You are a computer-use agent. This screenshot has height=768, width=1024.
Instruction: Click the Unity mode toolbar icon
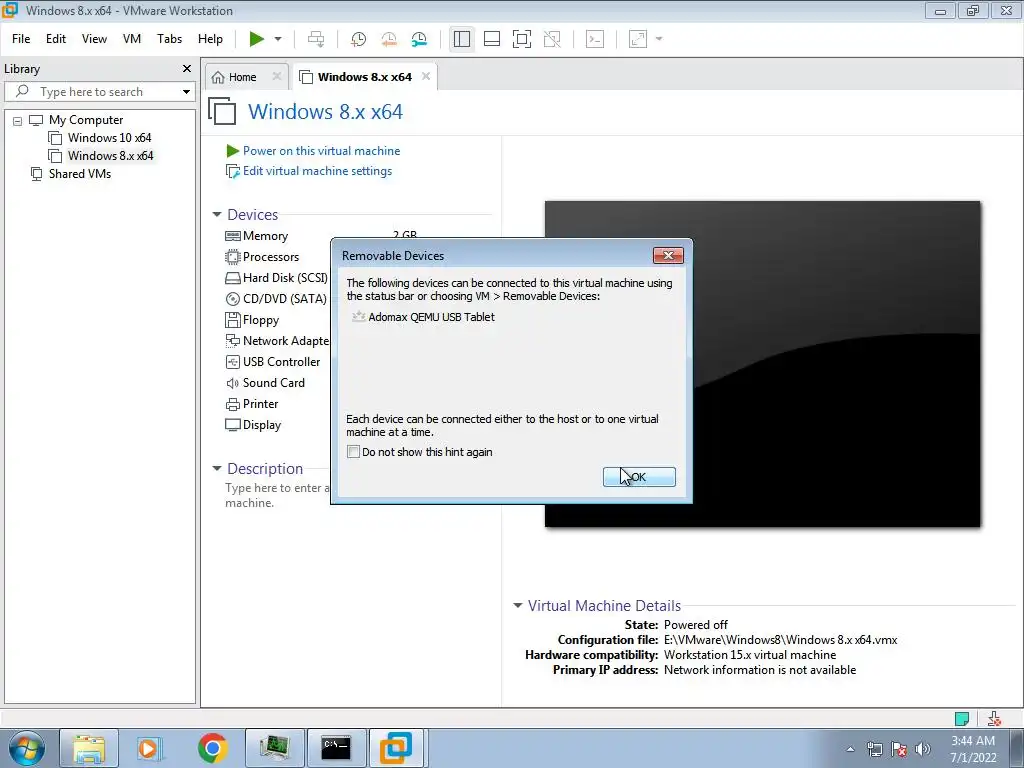[x=552, y=39]
